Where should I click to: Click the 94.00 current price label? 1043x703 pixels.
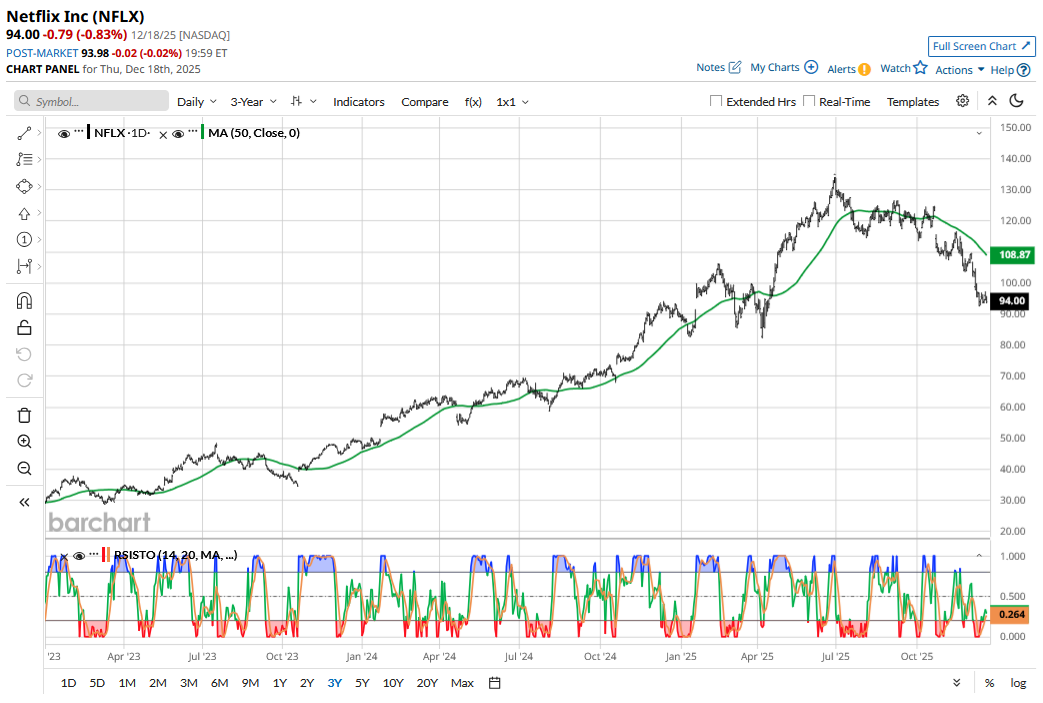(1011, 301)
